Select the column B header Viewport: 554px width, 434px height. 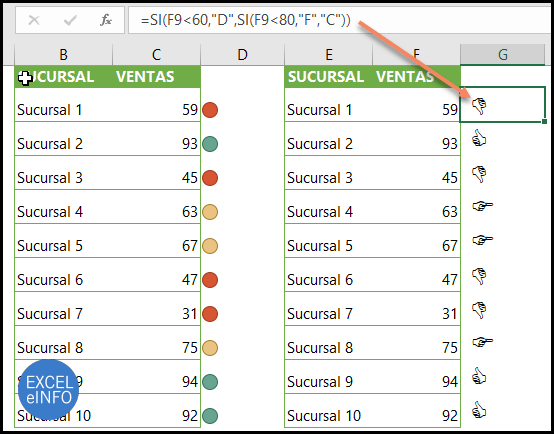(x=63, y=54)
